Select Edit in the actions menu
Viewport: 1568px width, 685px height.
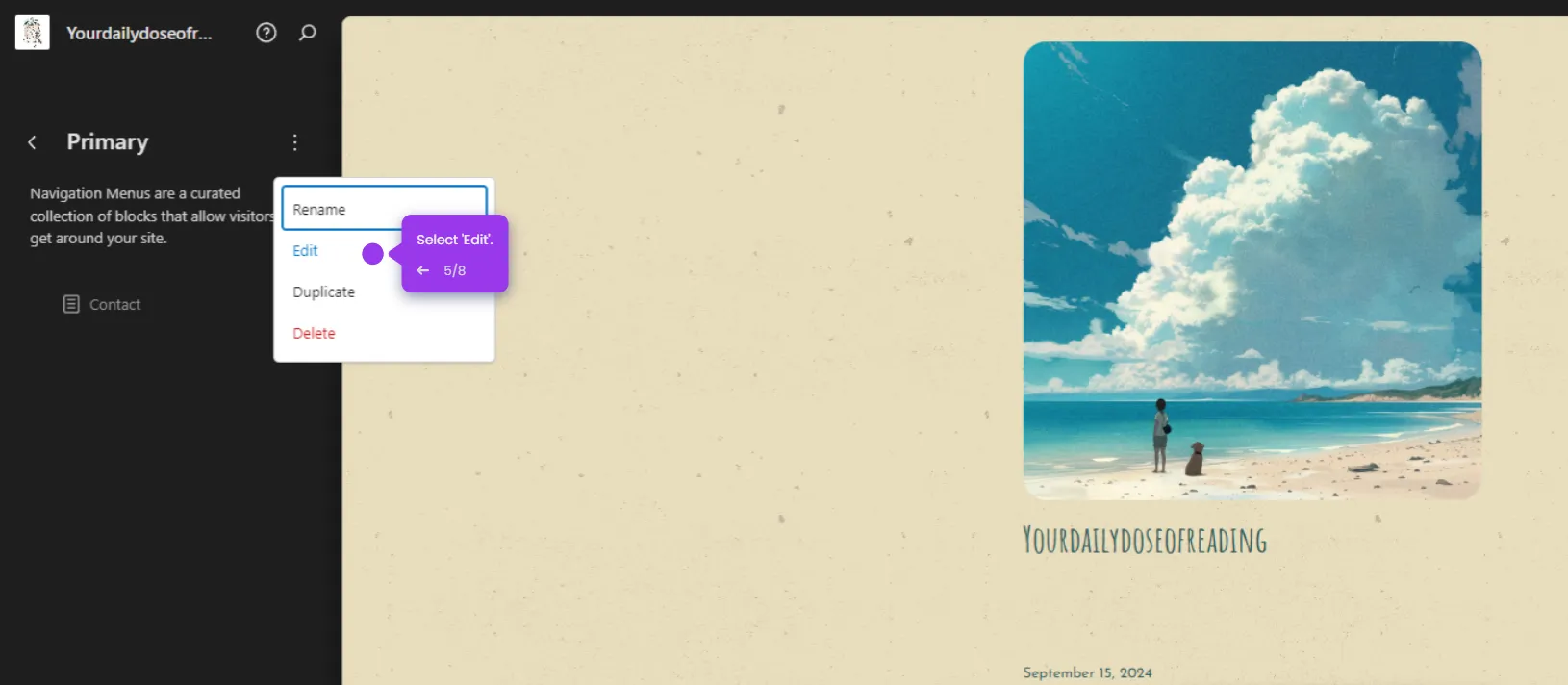click(305, 250)
